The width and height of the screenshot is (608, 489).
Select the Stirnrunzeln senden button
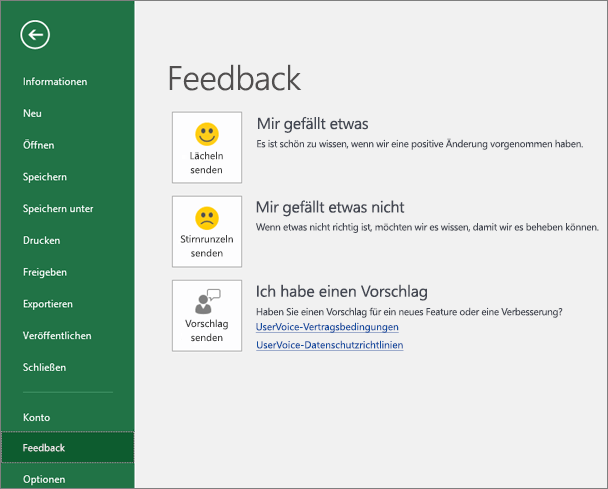207,232
